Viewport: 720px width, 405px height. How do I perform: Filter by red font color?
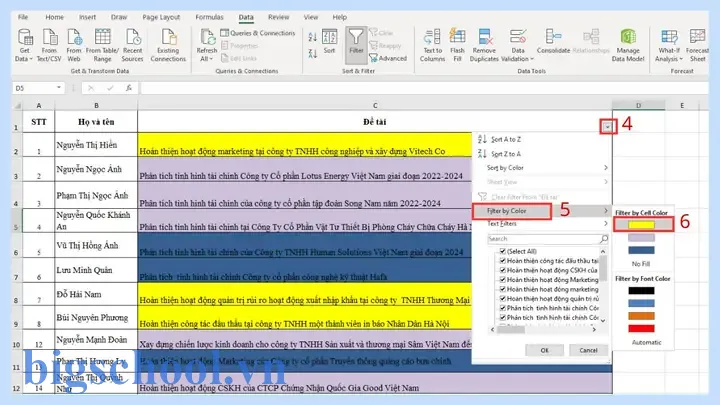pyautogui.click(x=641, y=328)
